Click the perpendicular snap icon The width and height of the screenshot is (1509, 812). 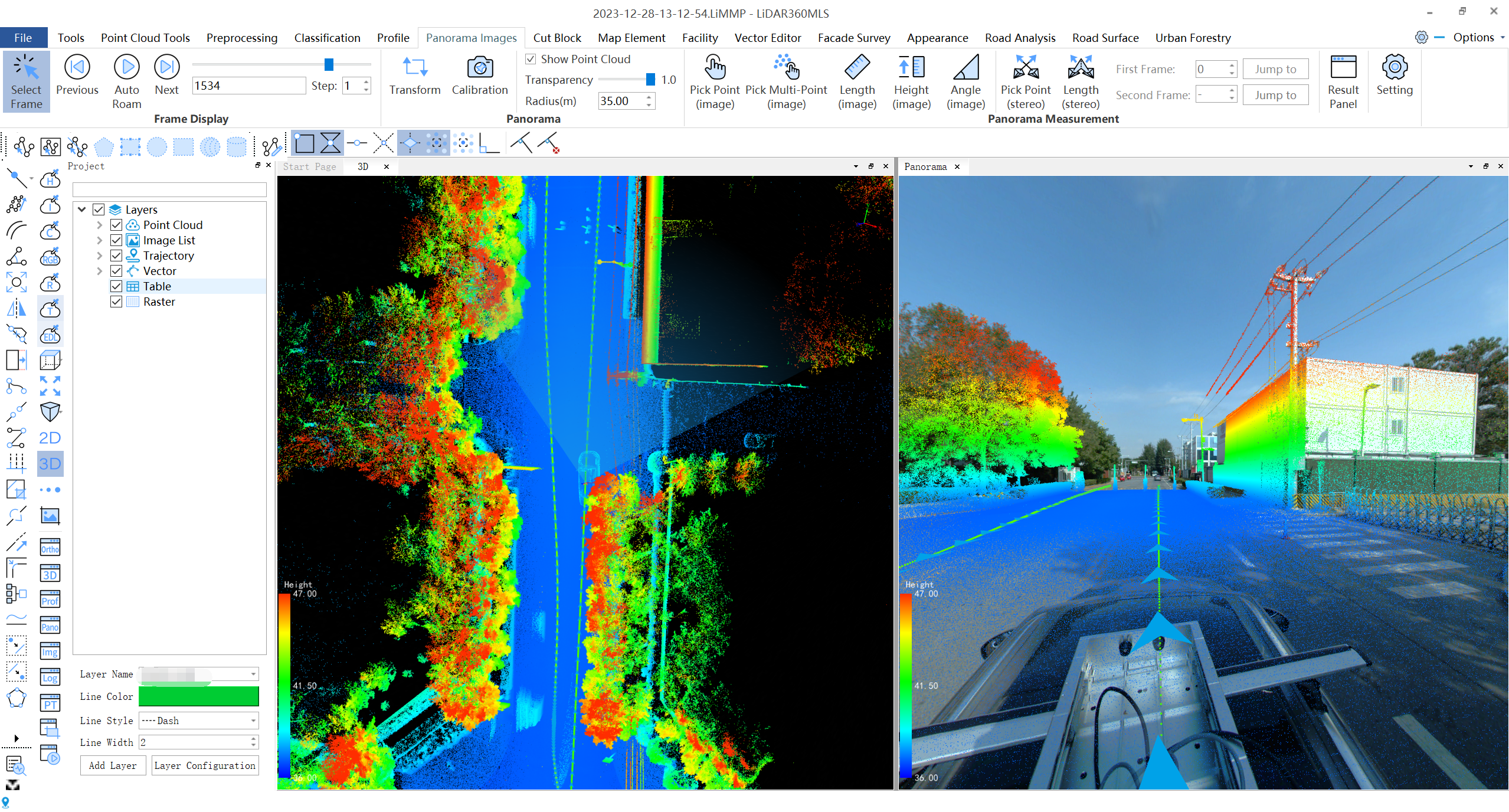pyautogui.click(x=489, y=143)
